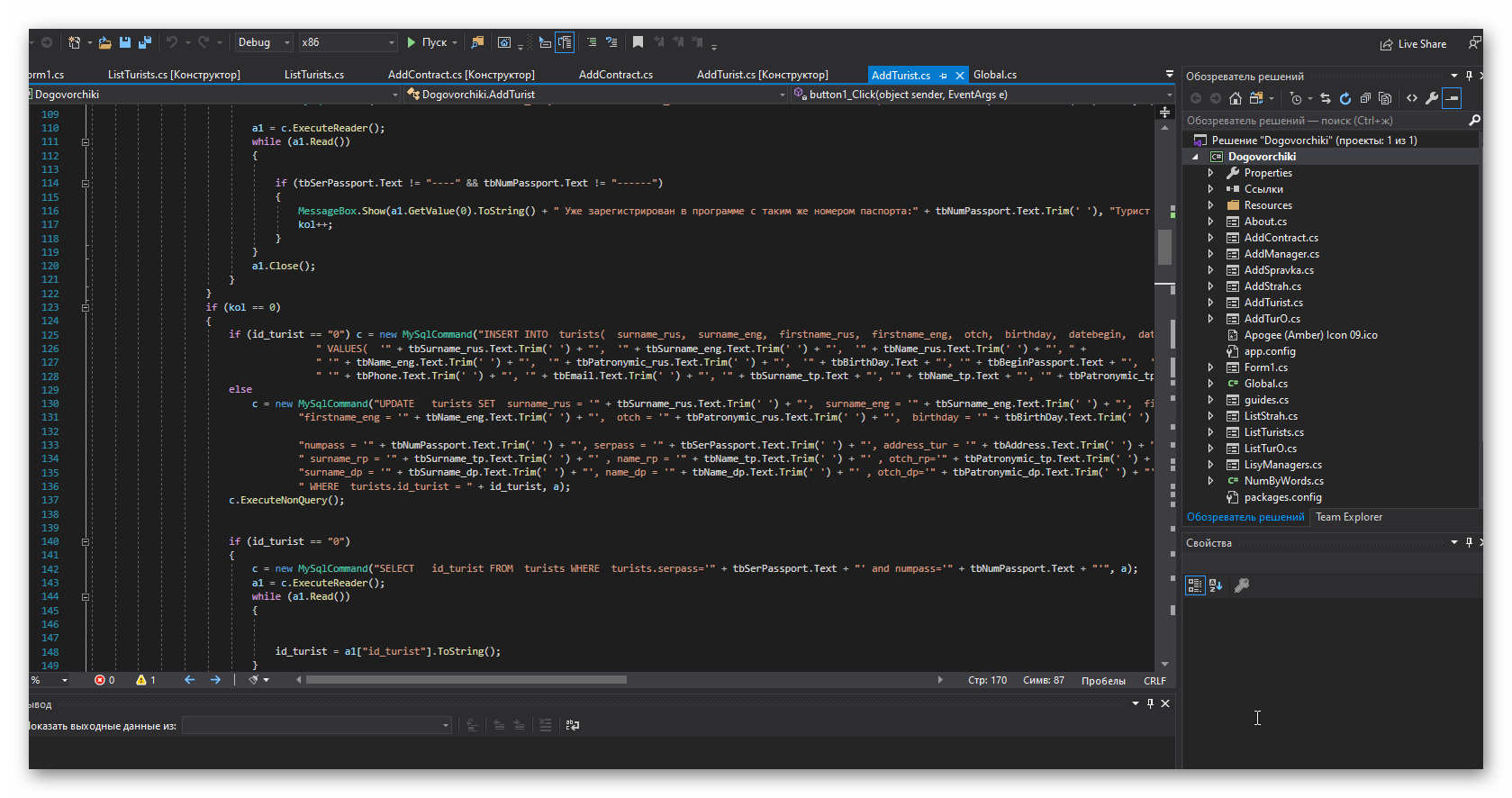Click the find in files icon
Screen dimensions: 1512x798
pyautogui.click(x=478, y=42)
